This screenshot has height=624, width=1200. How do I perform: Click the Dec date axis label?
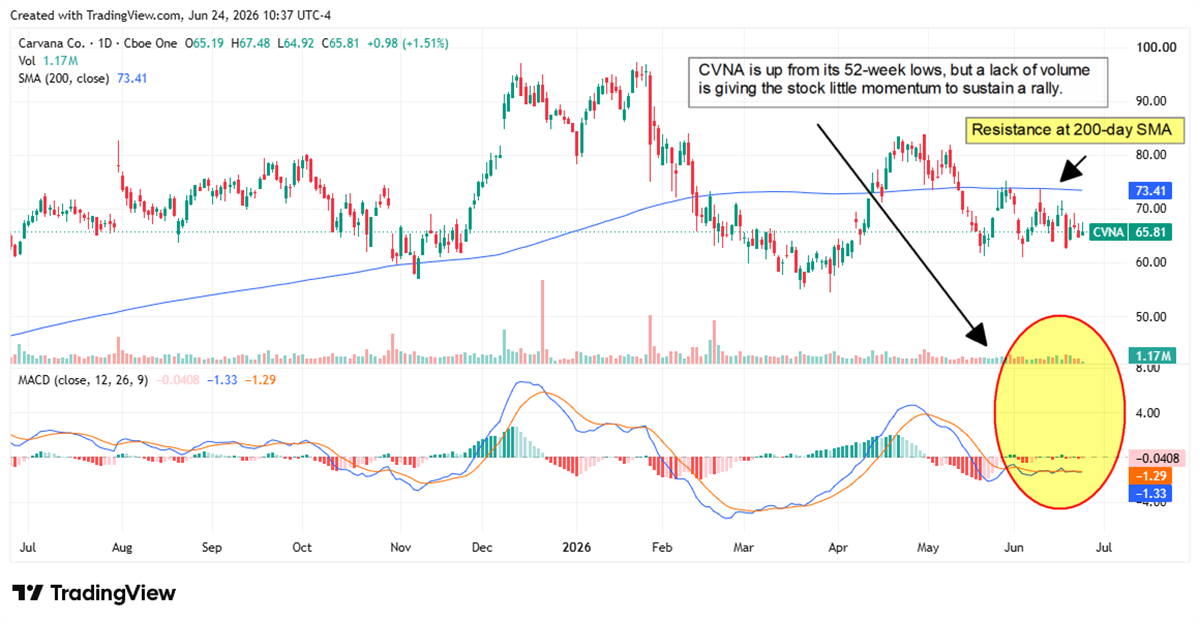tap(481, 548)
